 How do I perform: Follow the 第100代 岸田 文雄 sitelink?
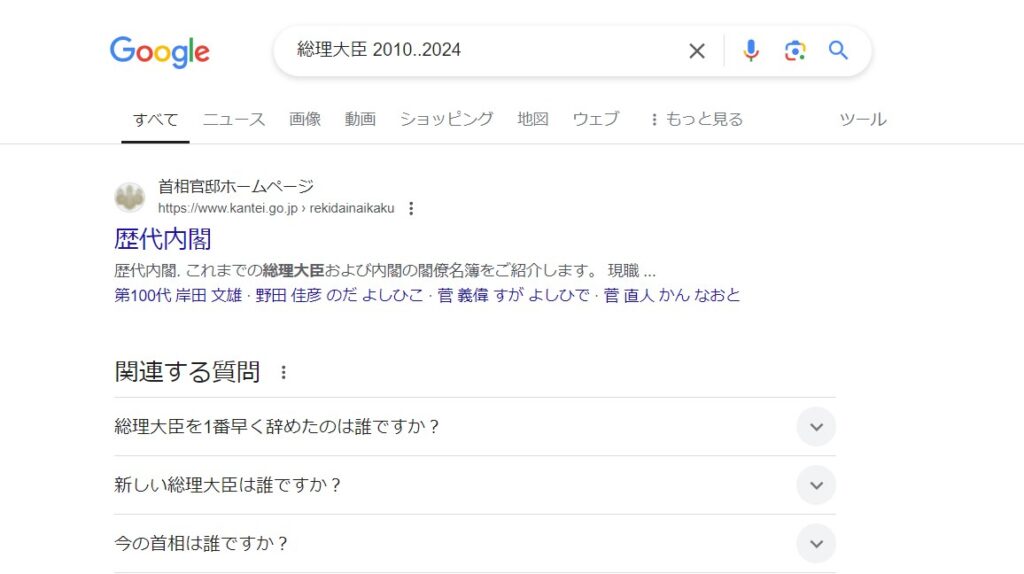coord(178,295)
